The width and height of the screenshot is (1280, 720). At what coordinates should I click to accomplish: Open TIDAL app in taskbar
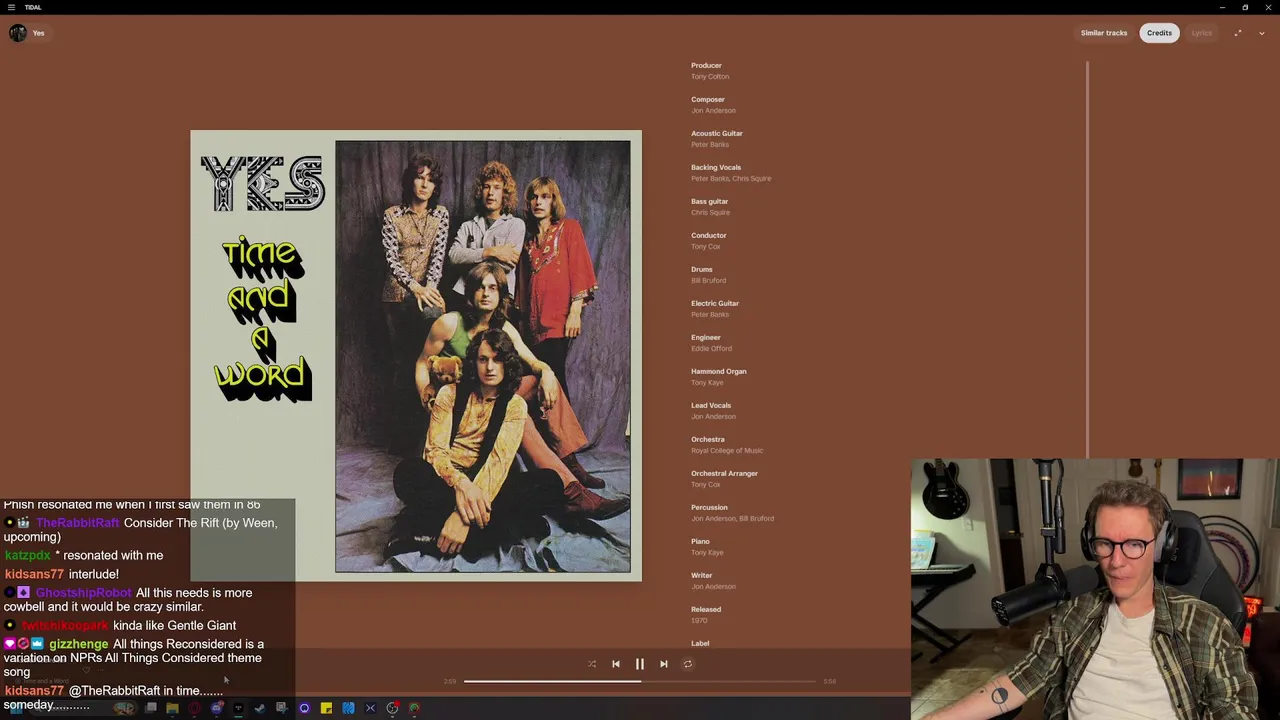[x=238, y=708]
